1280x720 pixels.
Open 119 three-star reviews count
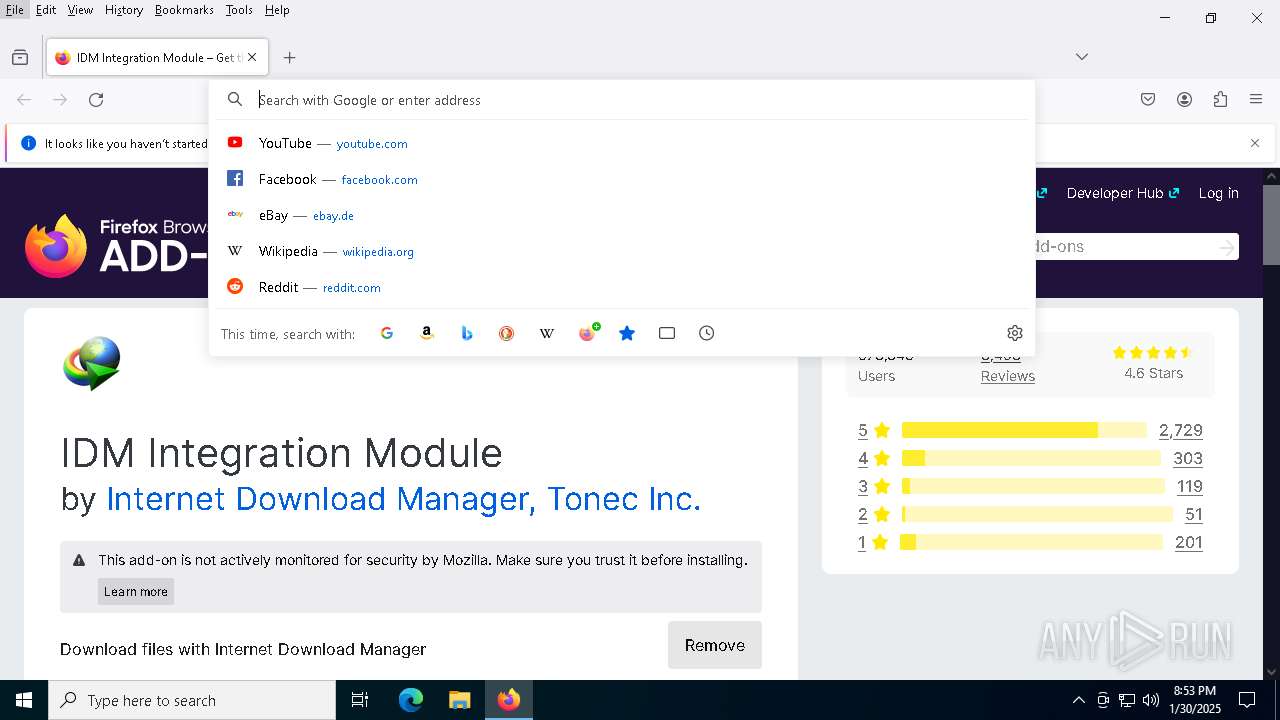tap(1190, 486)
